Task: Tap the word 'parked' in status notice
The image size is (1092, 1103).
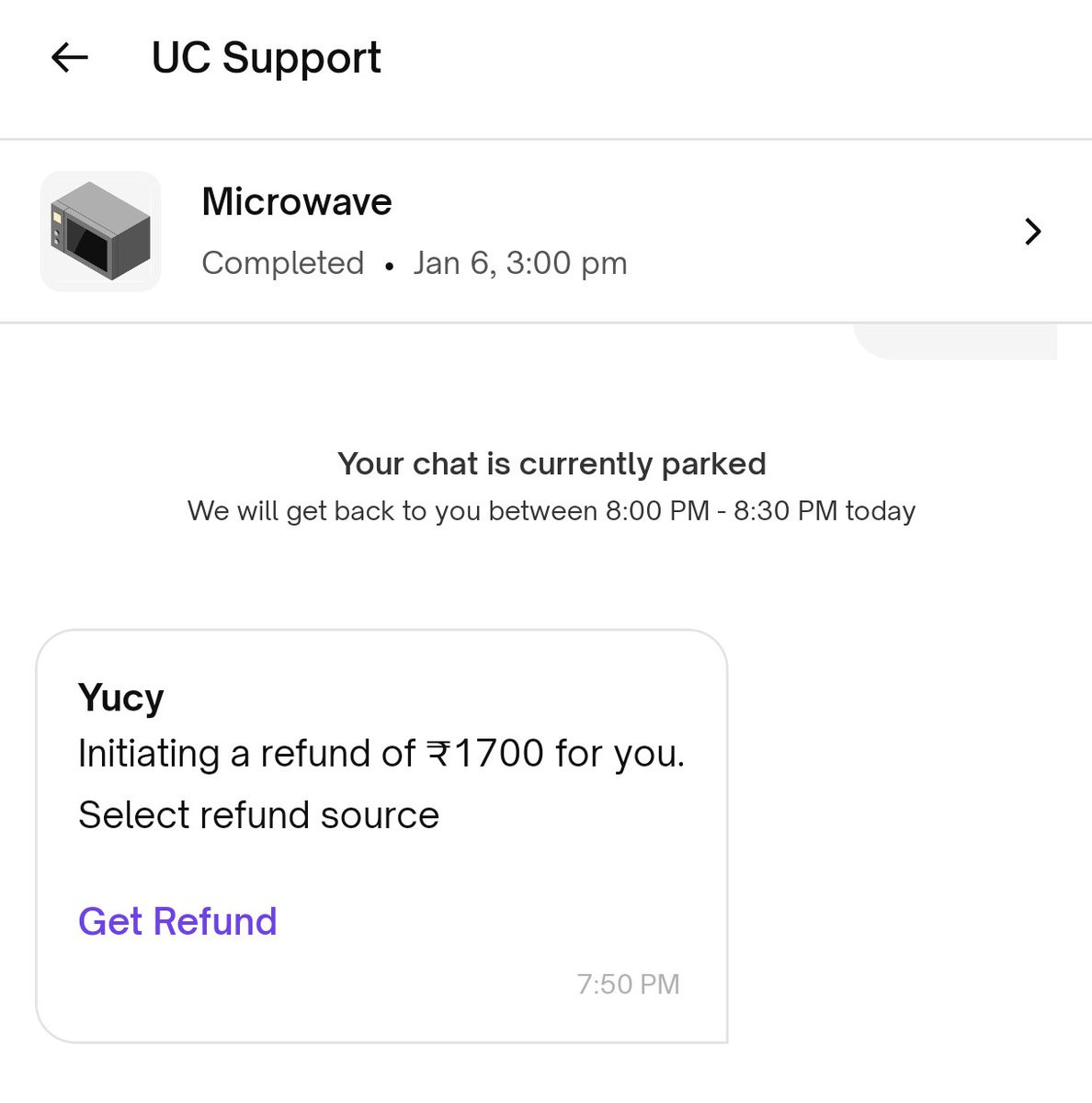Action: 713,463
